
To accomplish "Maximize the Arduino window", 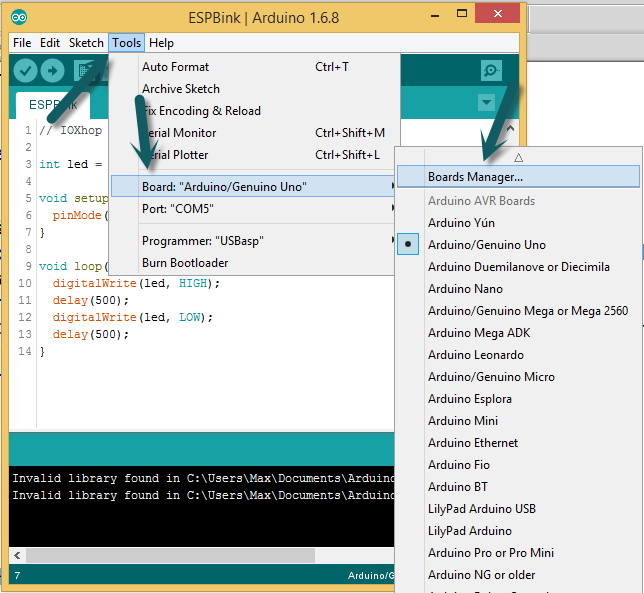I will point(462,14).
